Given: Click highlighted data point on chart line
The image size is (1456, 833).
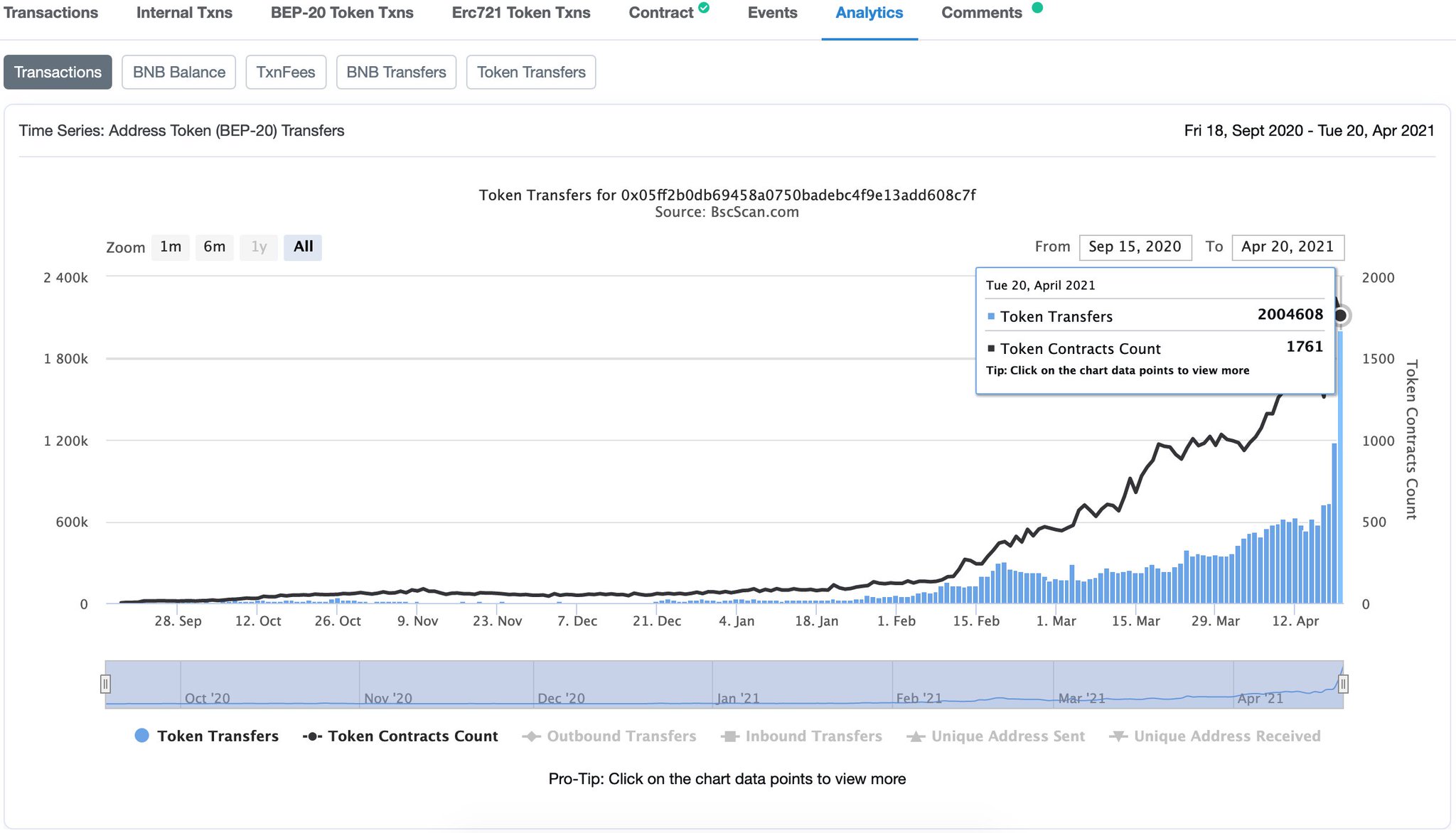Looking at the screenshot, I should click(1341, 315).
